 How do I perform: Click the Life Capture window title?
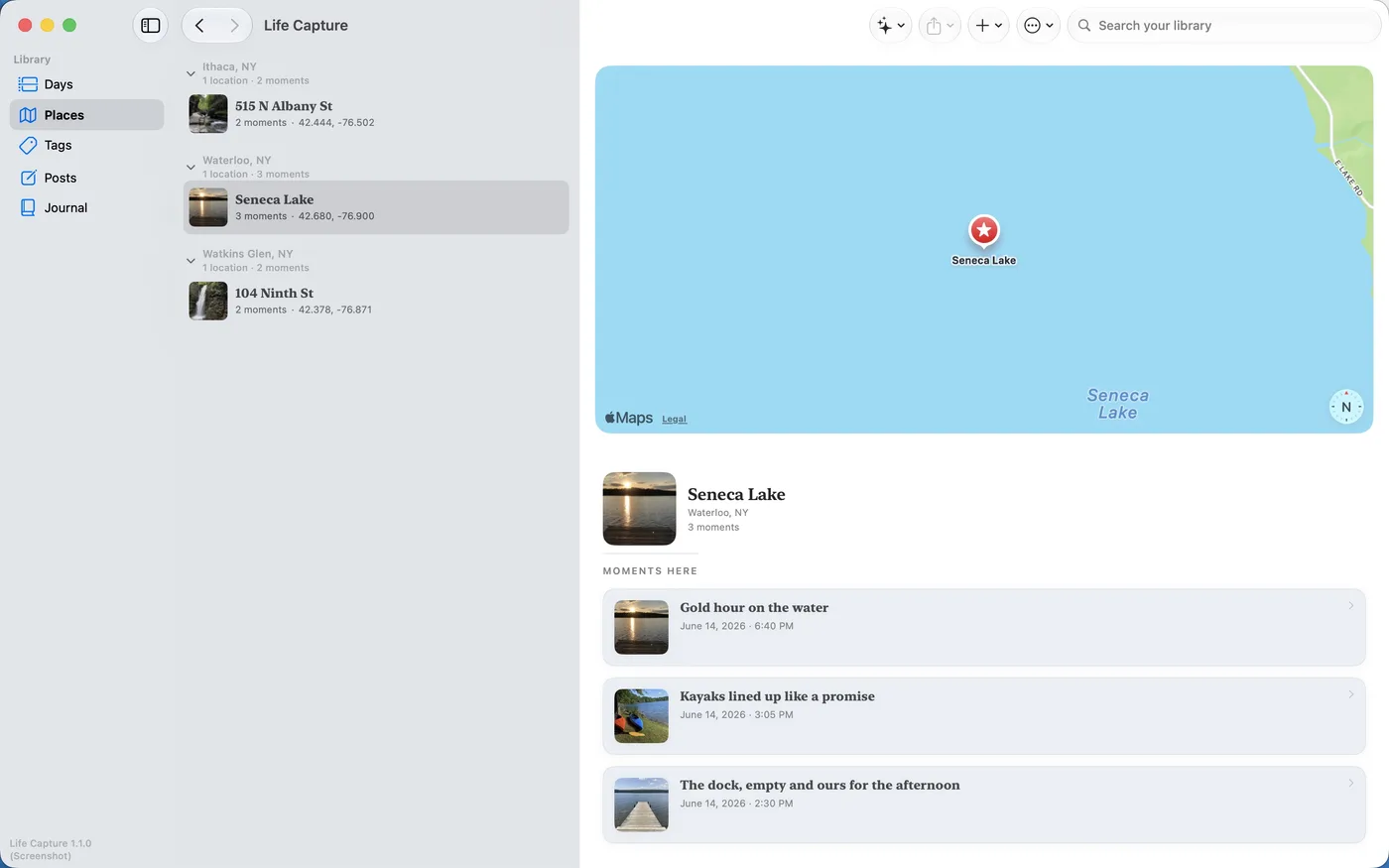point(306,26)
